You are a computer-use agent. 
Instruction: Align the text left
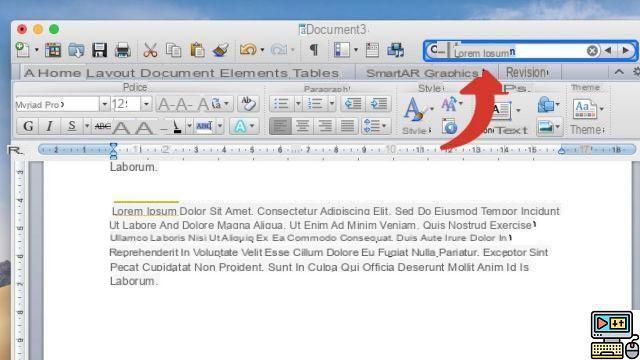pyautogui.click(x=280, y=126)
